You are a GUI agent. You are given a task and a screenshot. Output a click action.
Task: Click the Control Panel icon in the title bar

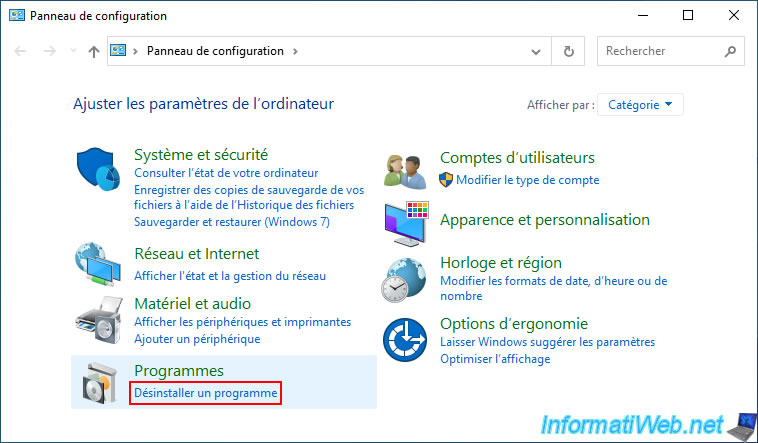pyautogui.click(x=17, y=15)
